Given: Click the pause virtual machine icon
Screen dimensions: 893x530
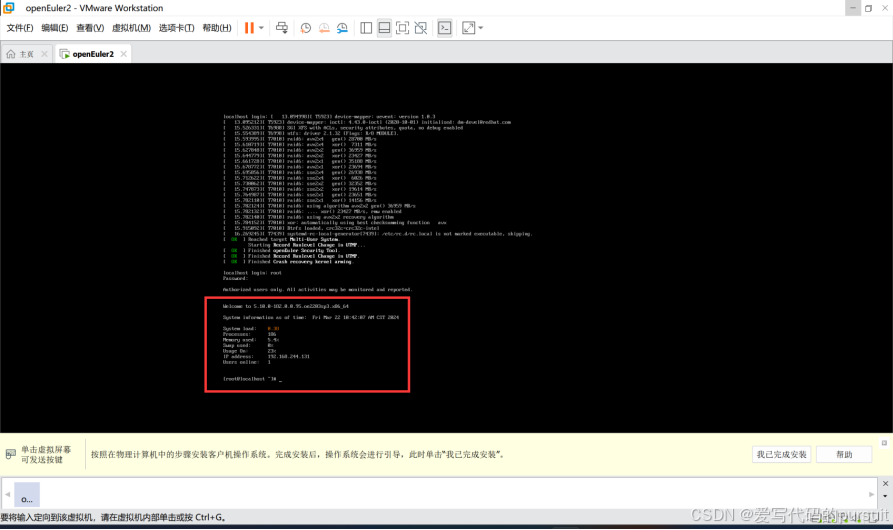Looking at the screenshot, I should tap(249, 28).
